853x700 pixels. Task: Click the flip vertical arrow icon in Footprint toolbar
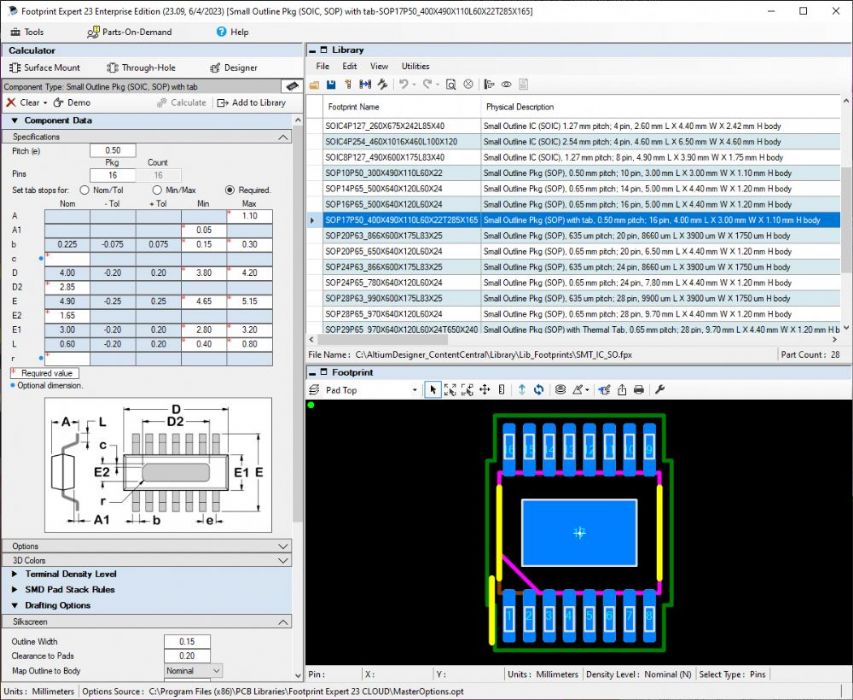[522, 389]
